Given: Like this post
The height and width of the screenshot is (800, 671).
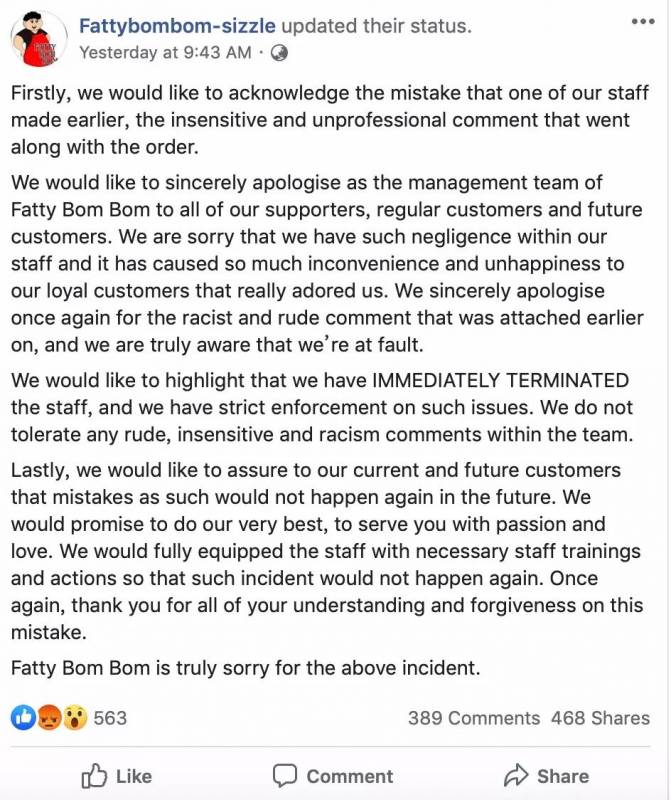Looking at the screenshot, I should click(116, 776).
